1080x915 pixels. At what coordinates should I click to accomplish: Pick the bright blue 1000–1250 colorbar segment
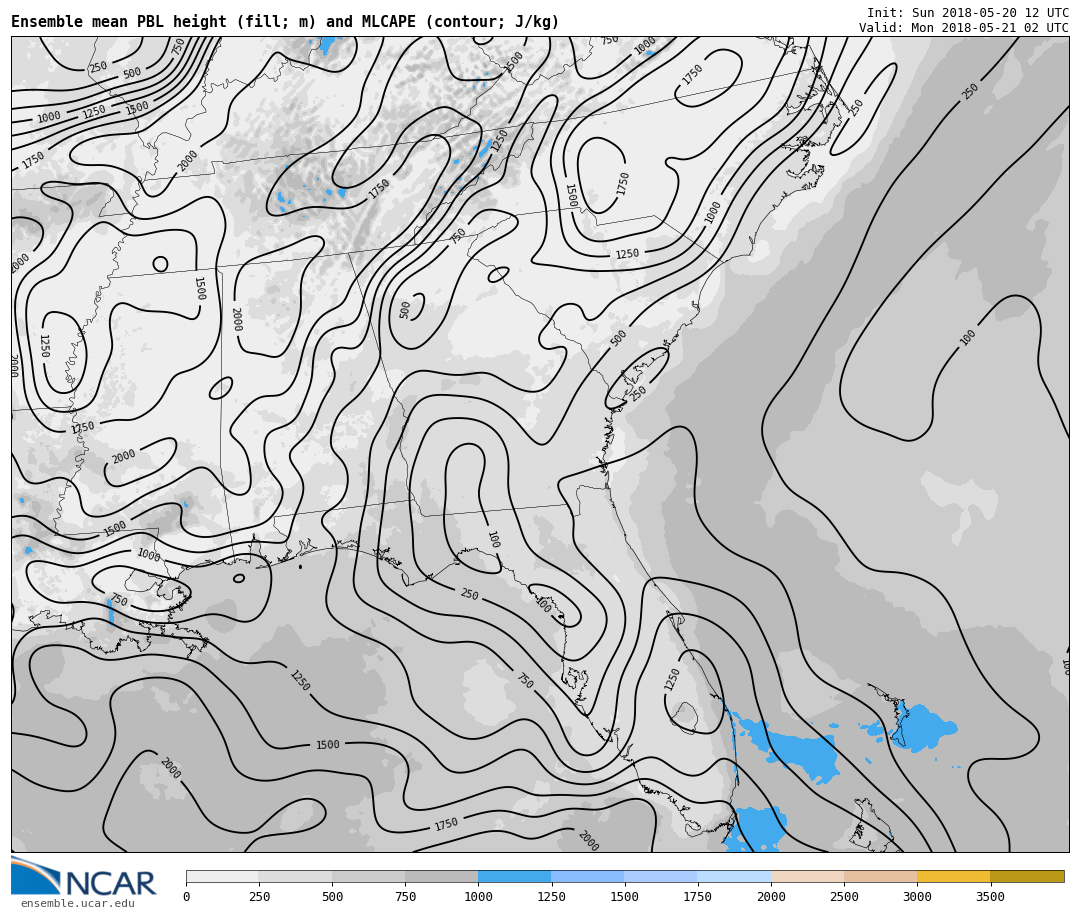click(514, 876)
